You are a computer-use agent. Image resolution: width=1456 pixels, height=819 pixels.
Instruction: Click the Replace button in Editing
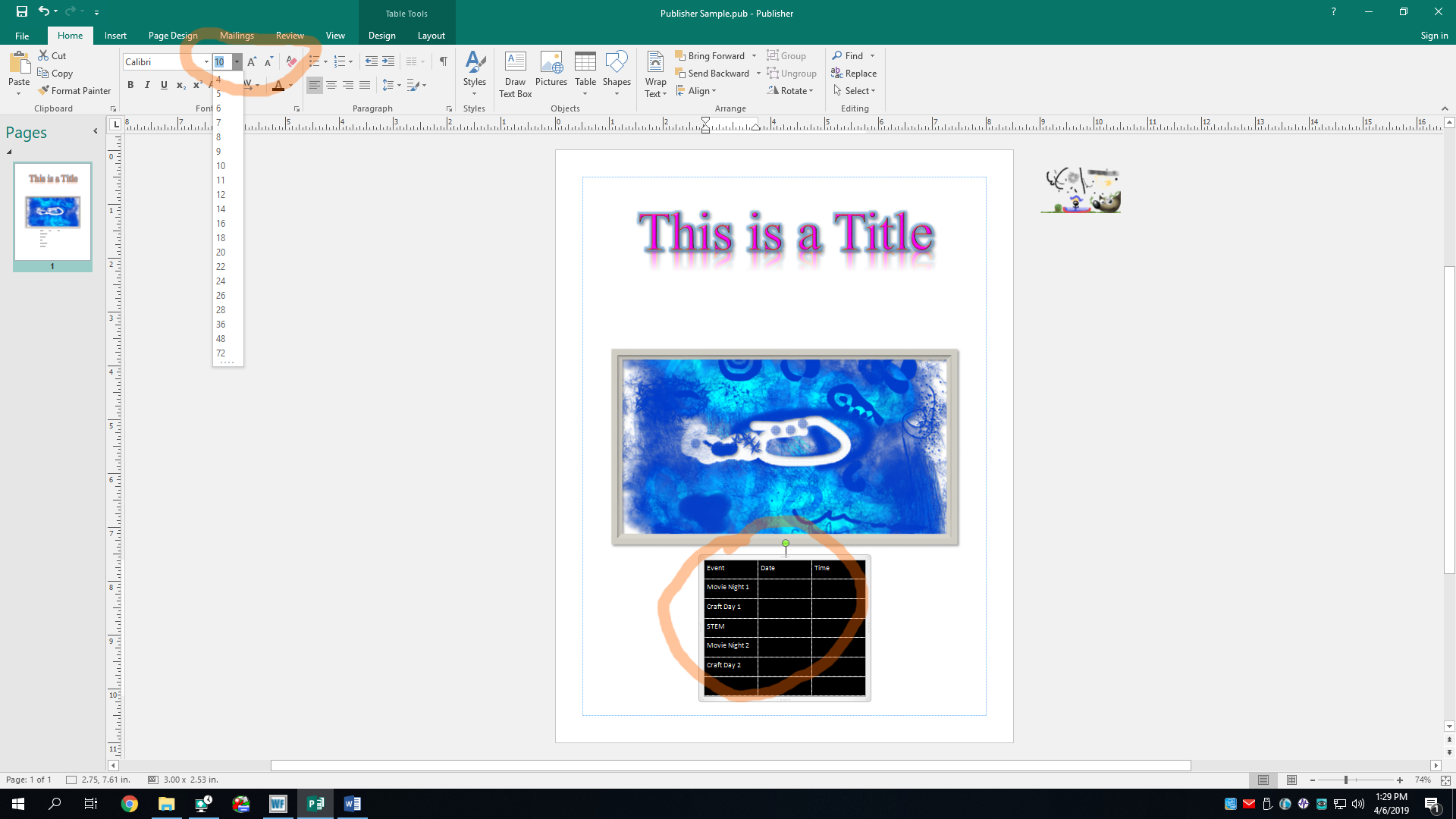point(854,74)
